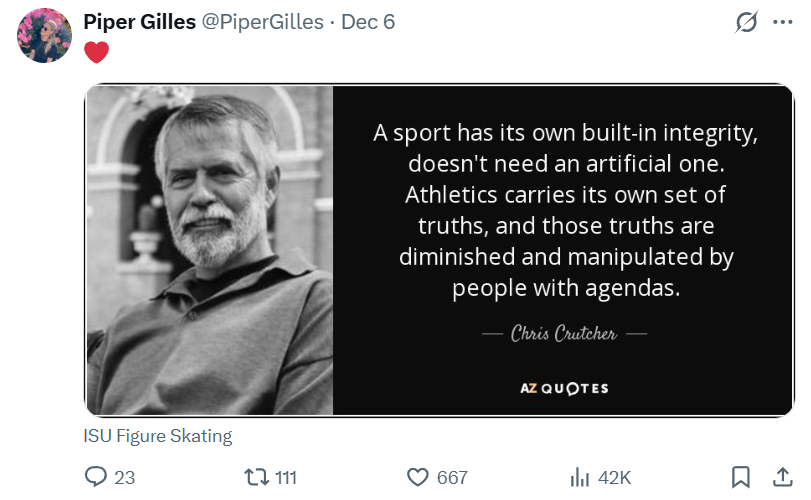Click the red heart emoji in the tweet

(x=96, y=52)
